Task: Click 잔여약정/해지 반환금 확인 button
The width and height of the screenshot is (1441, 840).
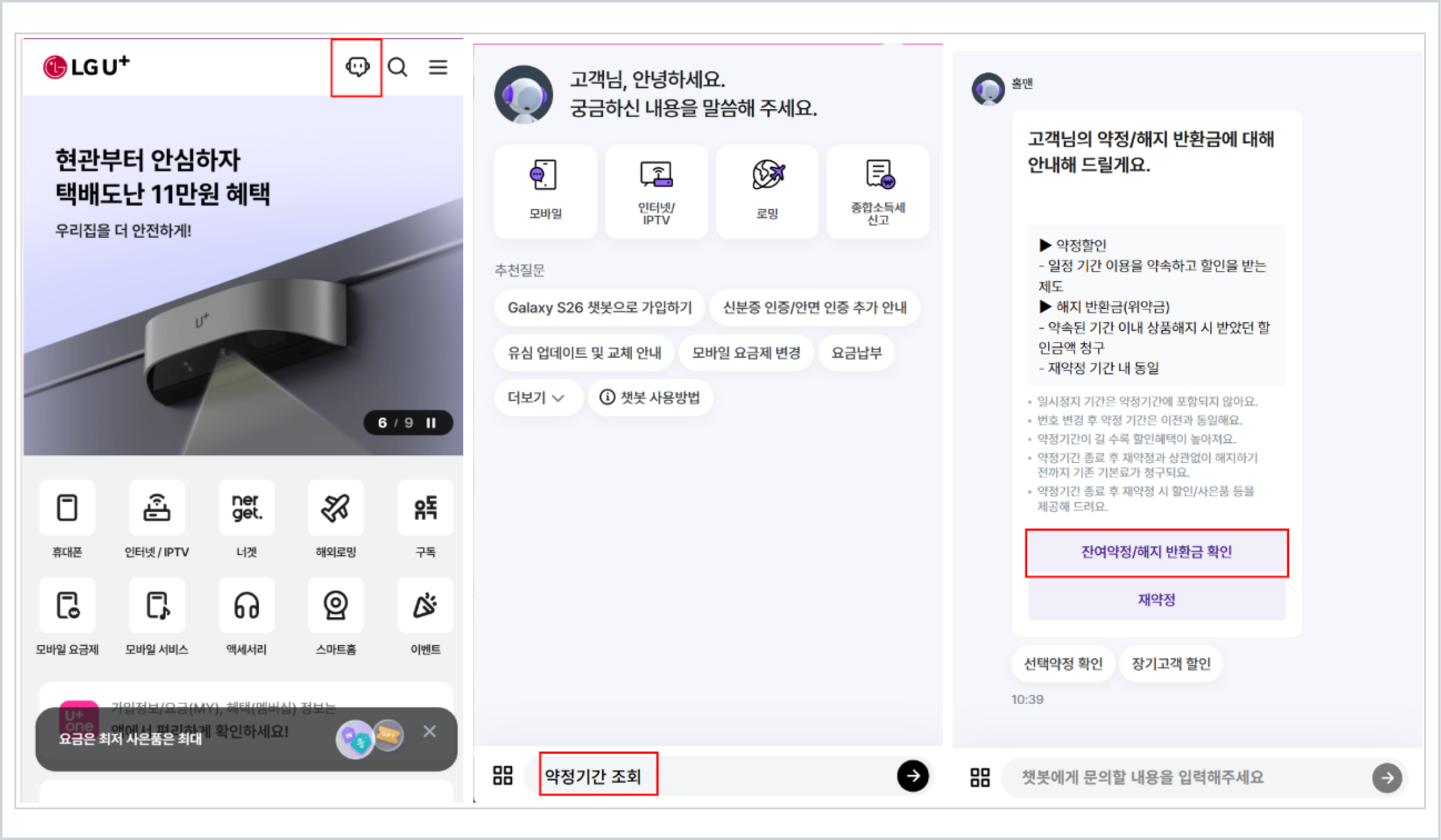Action: click(1156, 552)
